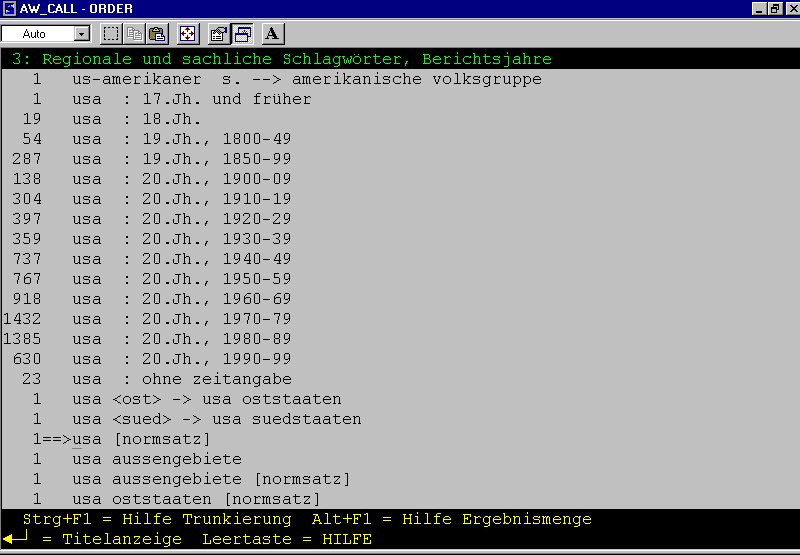Open the Properties toolbar icon
The height and width of the screenshot is (555, 800).
coord(219,34)
